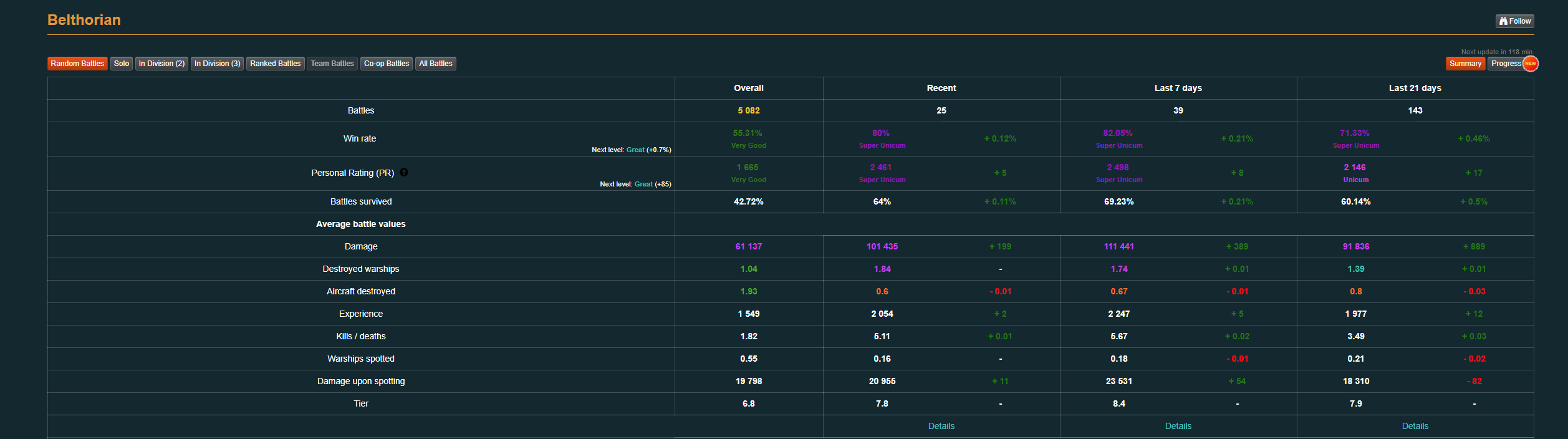Click the red NEW badge on Progress
The image size is (1568, 439).
pos(1531,64)
